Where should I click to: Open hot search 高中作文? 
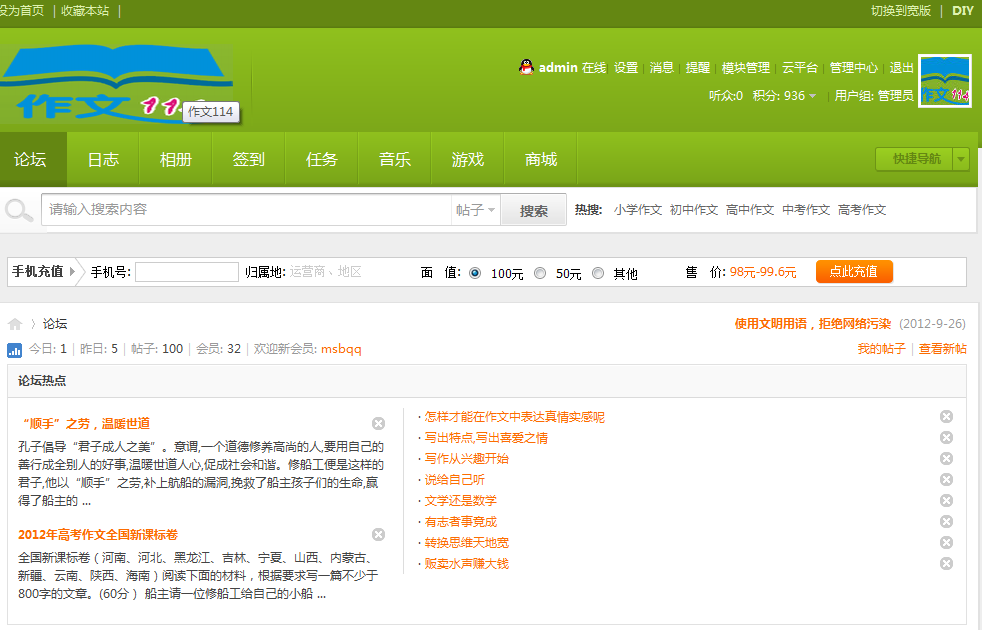(x=750, y=210)
